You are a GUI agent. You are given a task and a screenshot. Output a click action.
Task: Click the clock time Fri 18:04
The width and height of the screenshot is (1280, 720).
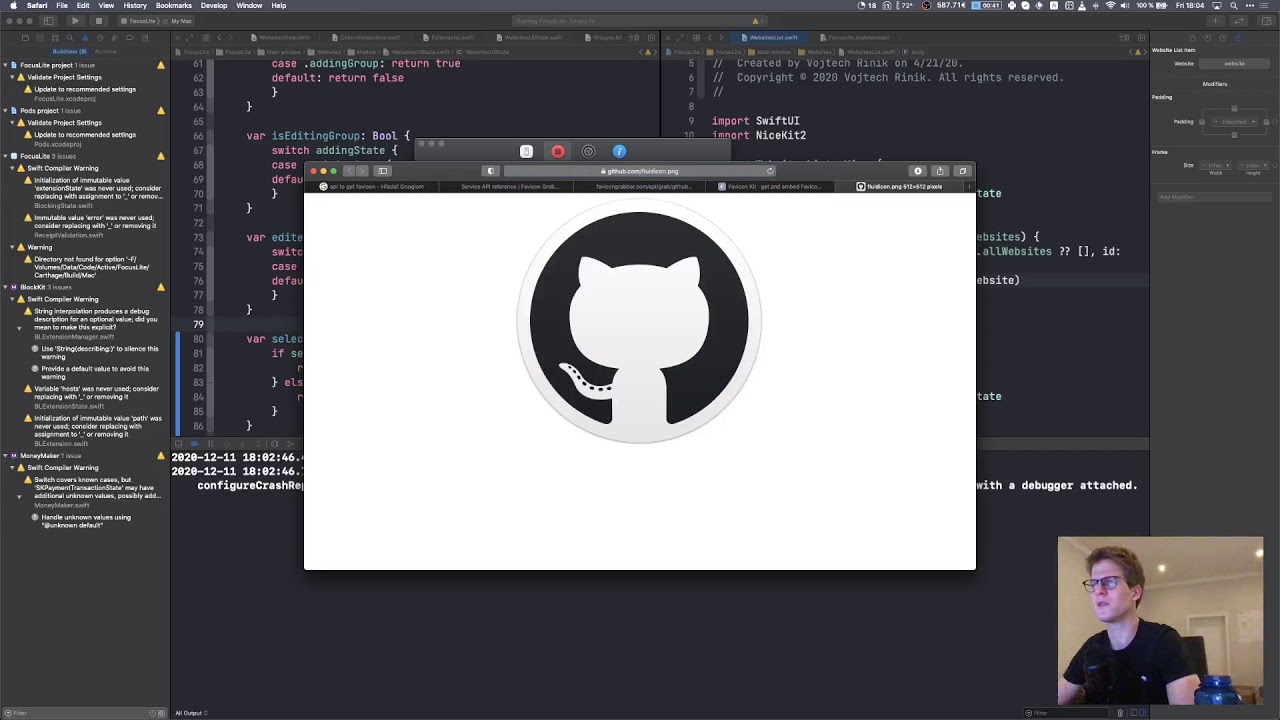1190,6
